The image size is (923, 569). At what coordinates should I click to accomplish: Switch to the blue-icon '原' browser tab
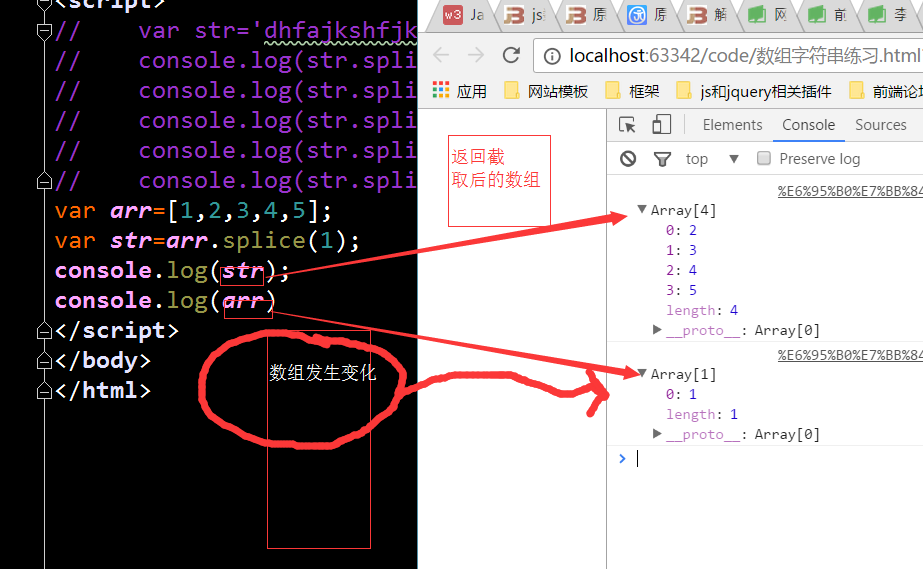point(647,15)
